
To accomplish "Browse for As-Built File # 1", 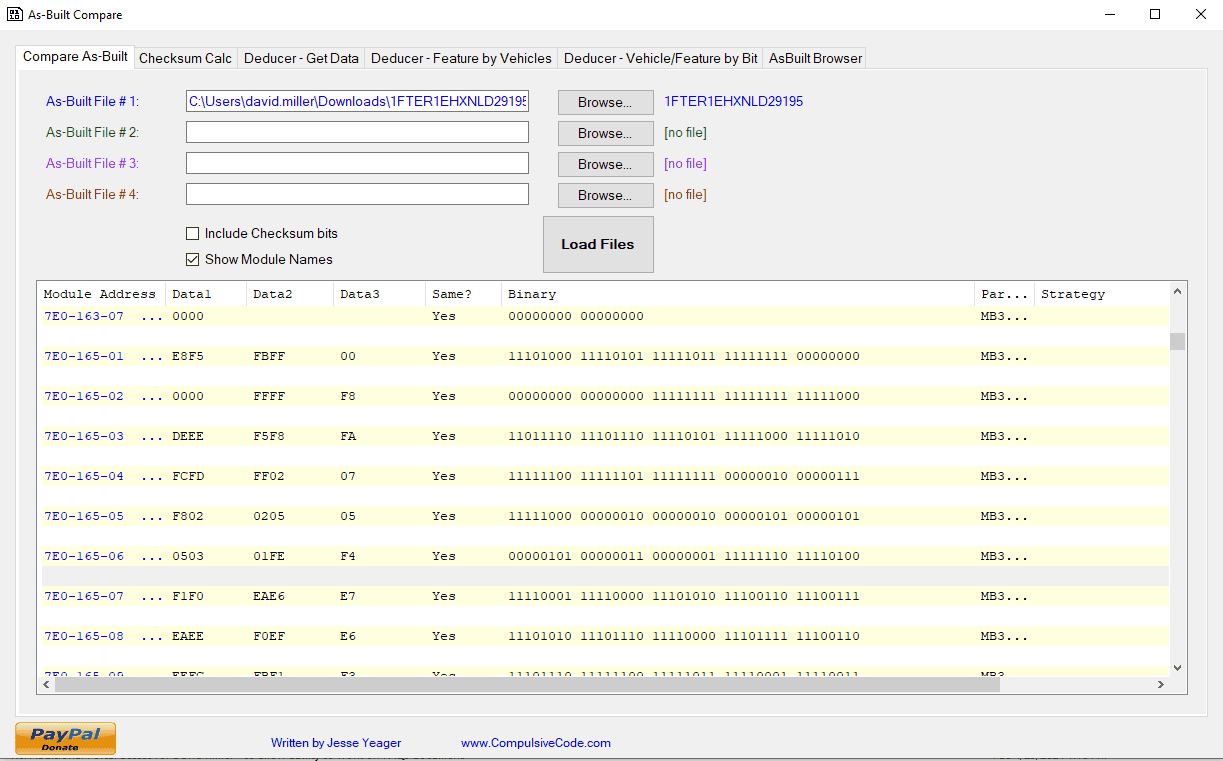I will click(605, 103).
